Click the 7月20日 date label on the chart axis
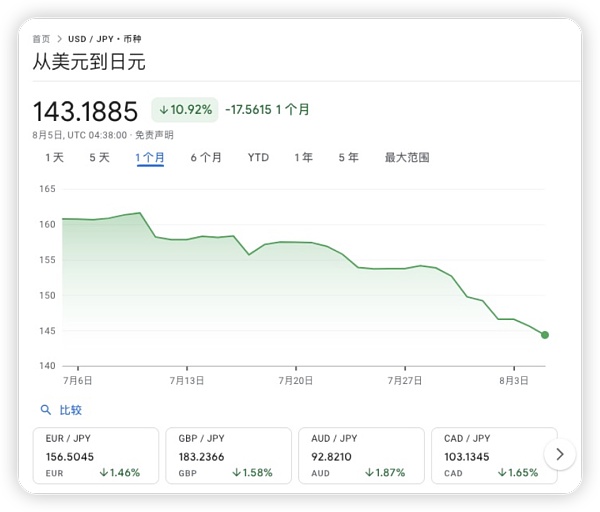The height and width of the screenshot is (512, 600). point(296,380)
